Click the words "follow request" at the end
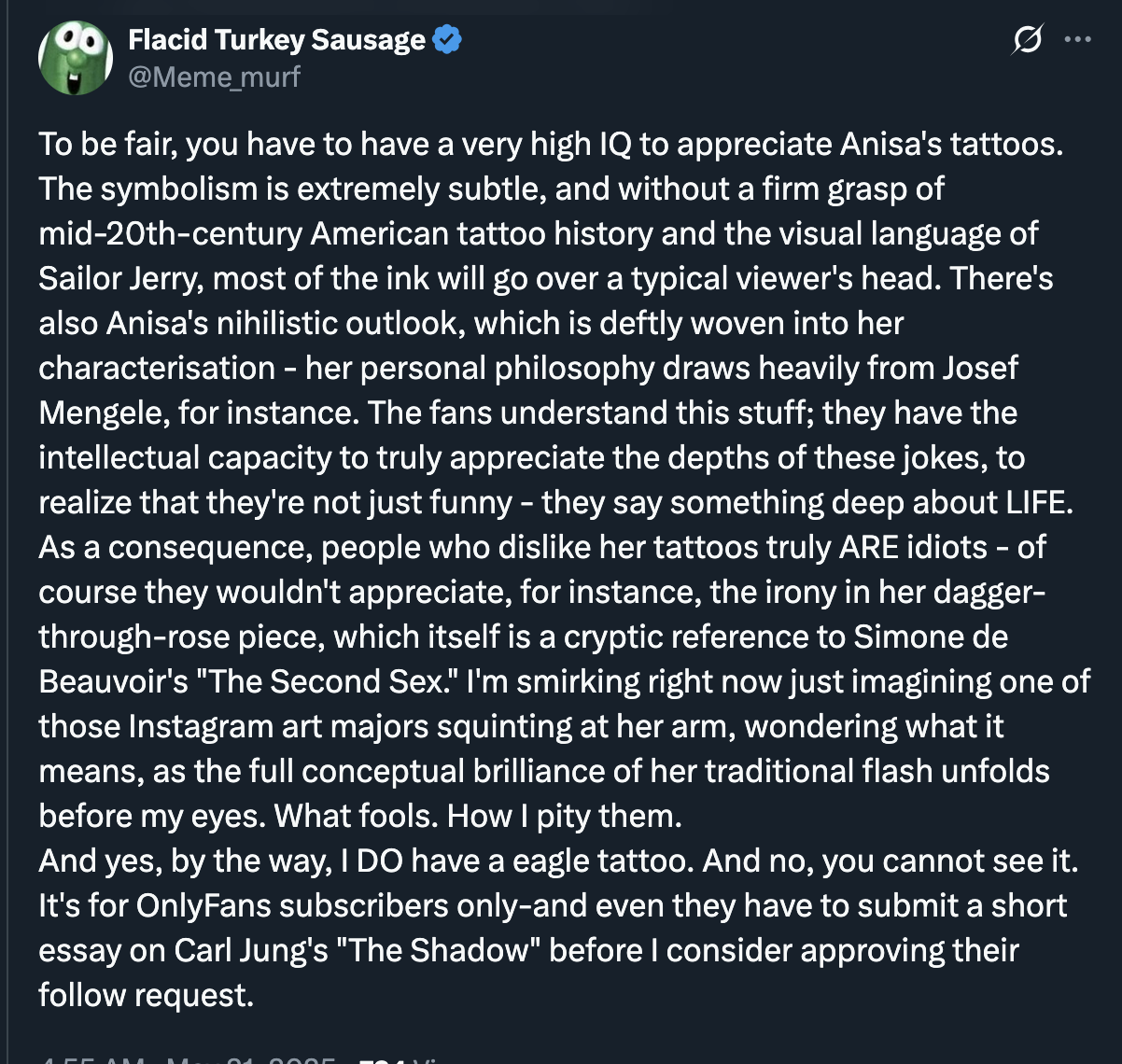The height and width of the screenshot is (1064, 1122). 145,995
